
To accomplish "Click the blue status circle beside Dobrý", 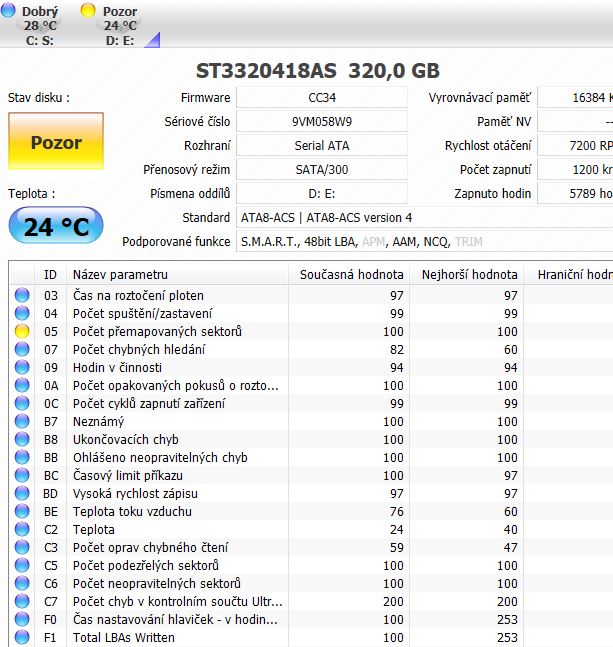I will [8, 10].
